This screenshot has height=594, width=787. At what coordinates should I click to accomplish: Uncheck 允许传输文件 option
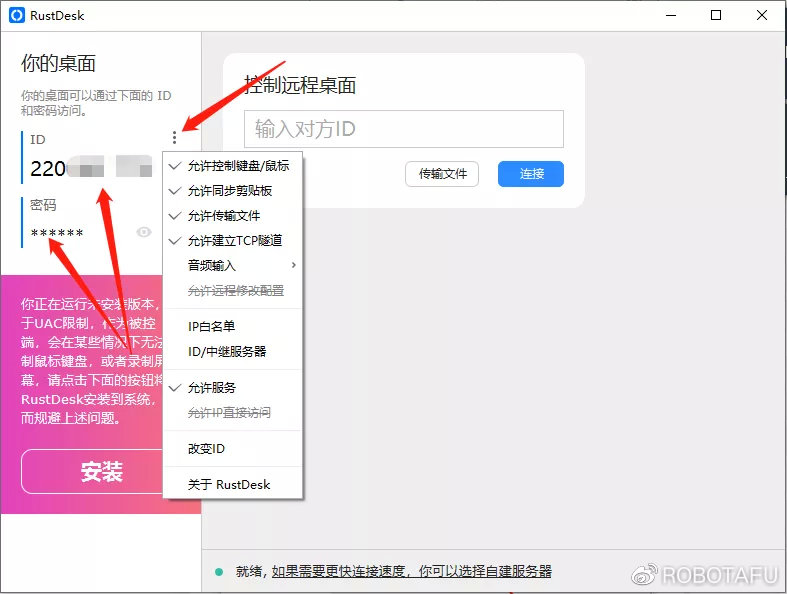click(x=224, y=216)
